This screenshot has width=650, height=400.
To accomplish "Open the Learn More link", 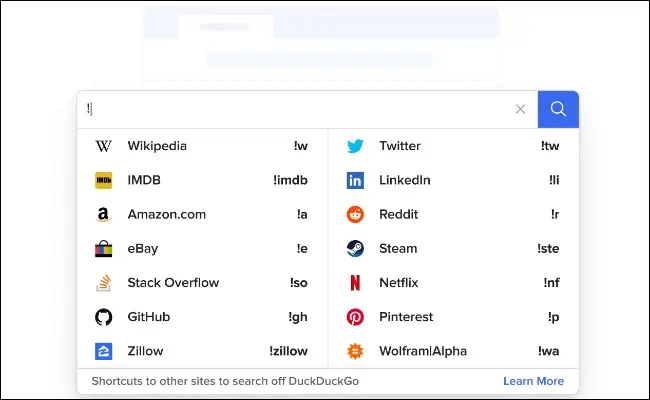I will [533, 381].
